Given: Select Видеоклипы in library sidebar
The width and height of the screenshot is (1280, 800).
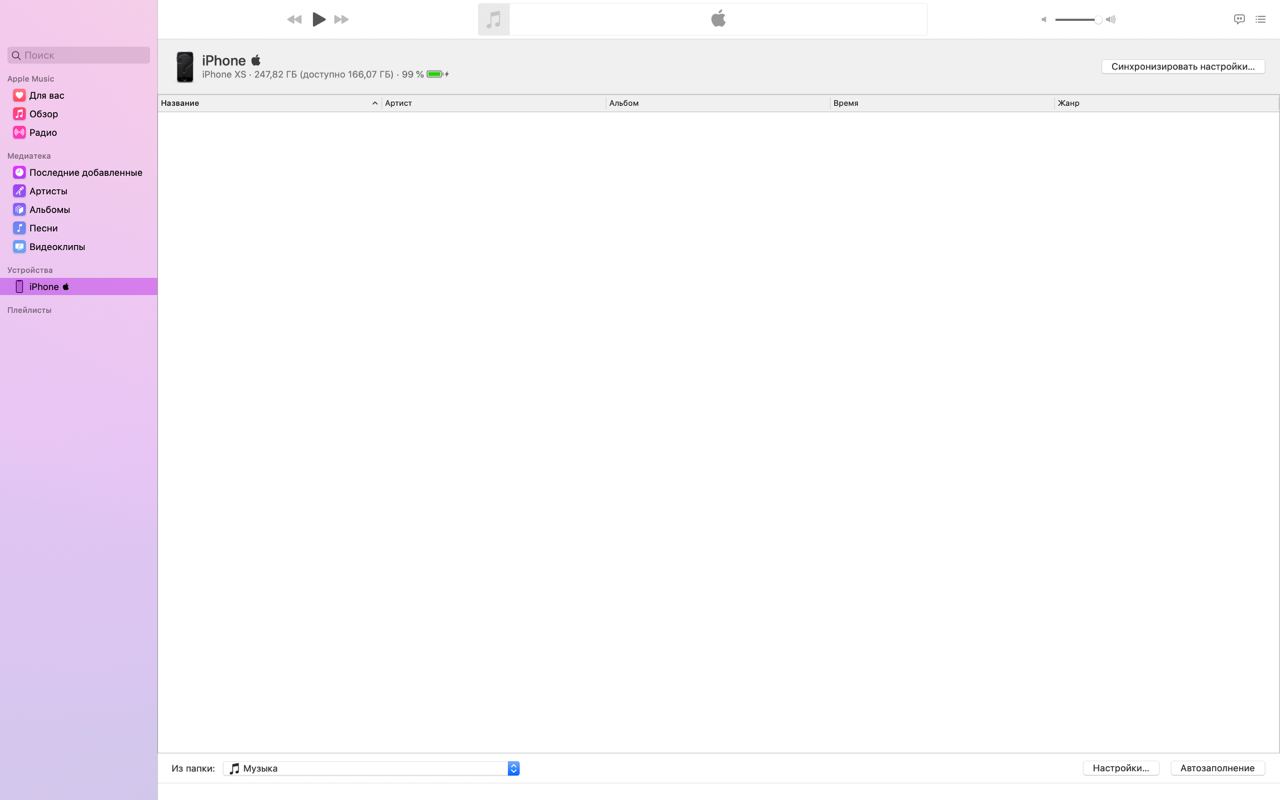Looking at the screenshot, I should 78,246.
